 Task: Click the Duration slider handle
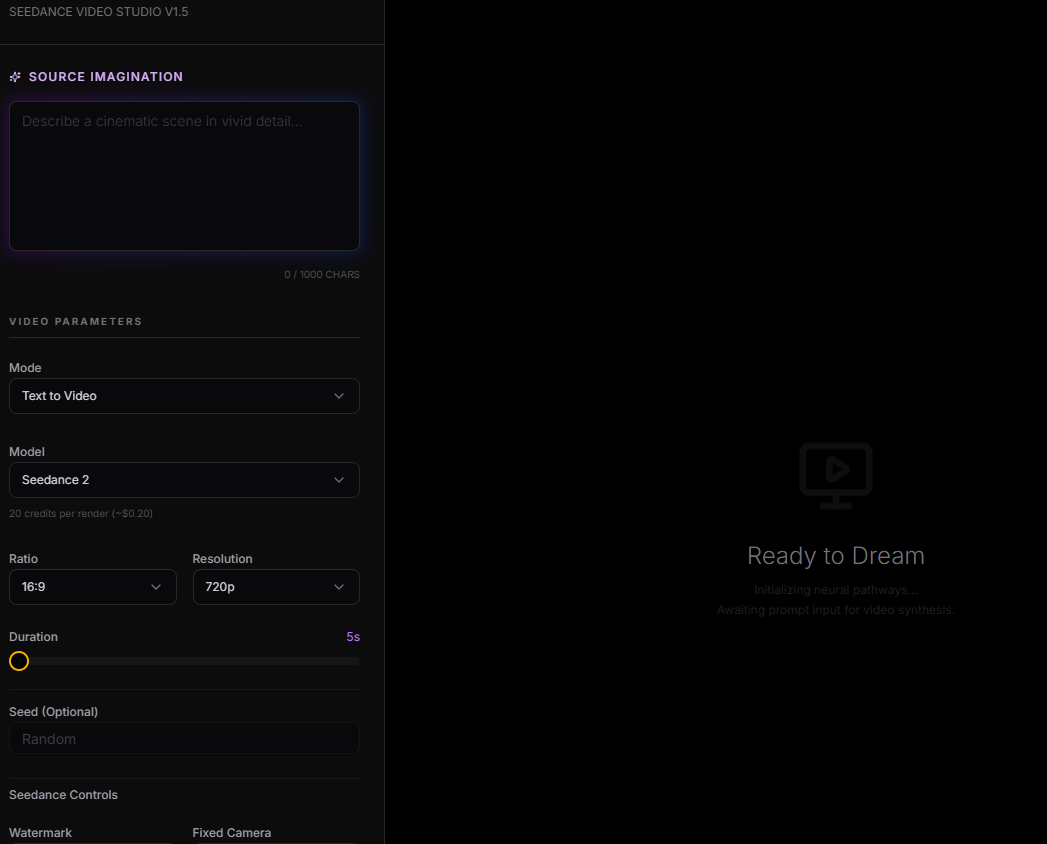tap(19, 661)
